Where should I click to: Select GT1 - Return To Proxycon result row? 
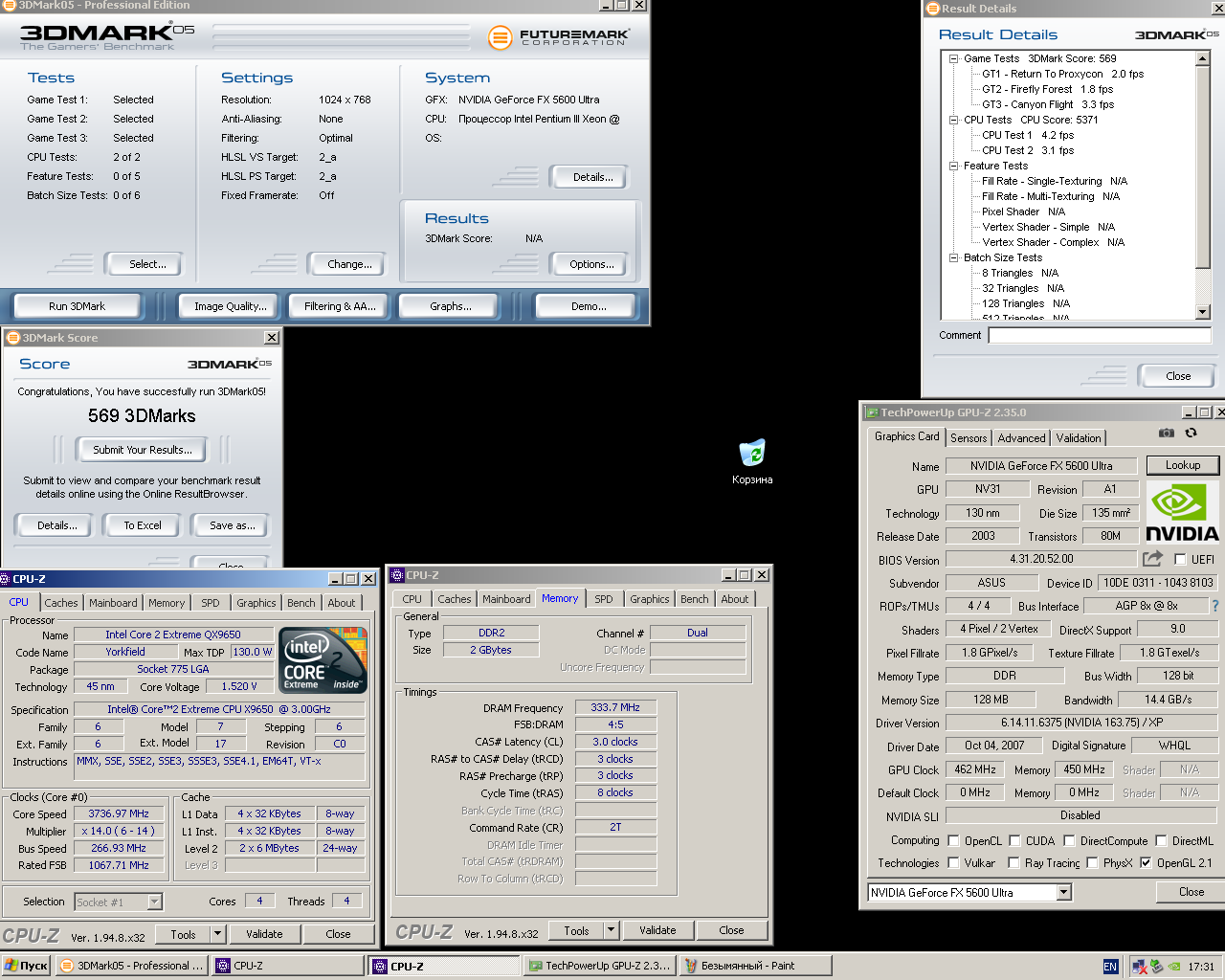(1062, 74)
